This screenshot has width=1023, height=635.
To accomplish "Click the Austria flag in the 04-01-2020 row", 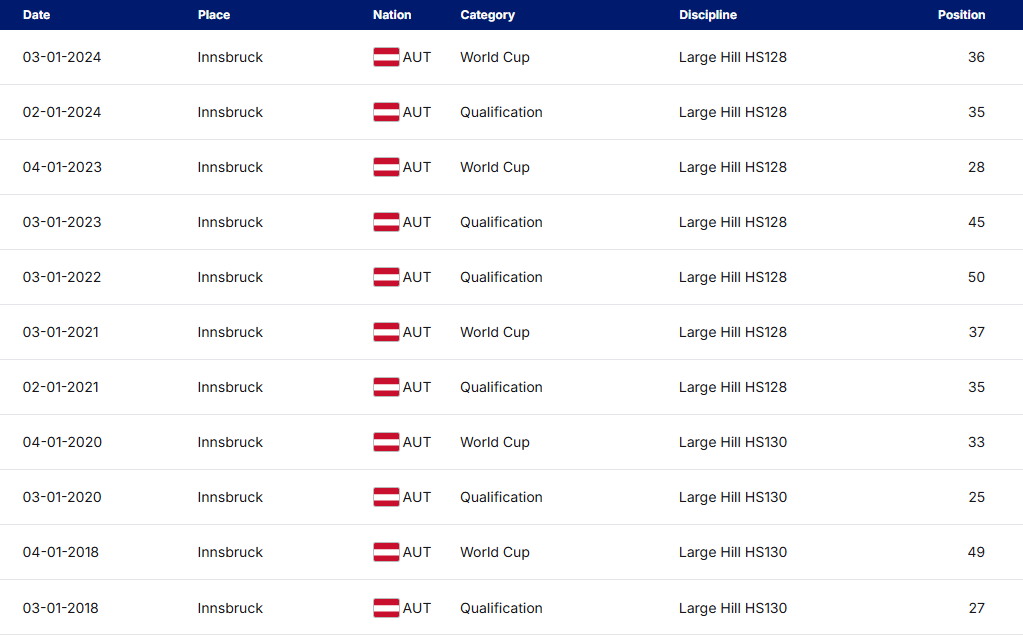I will [x=386, y=442].
